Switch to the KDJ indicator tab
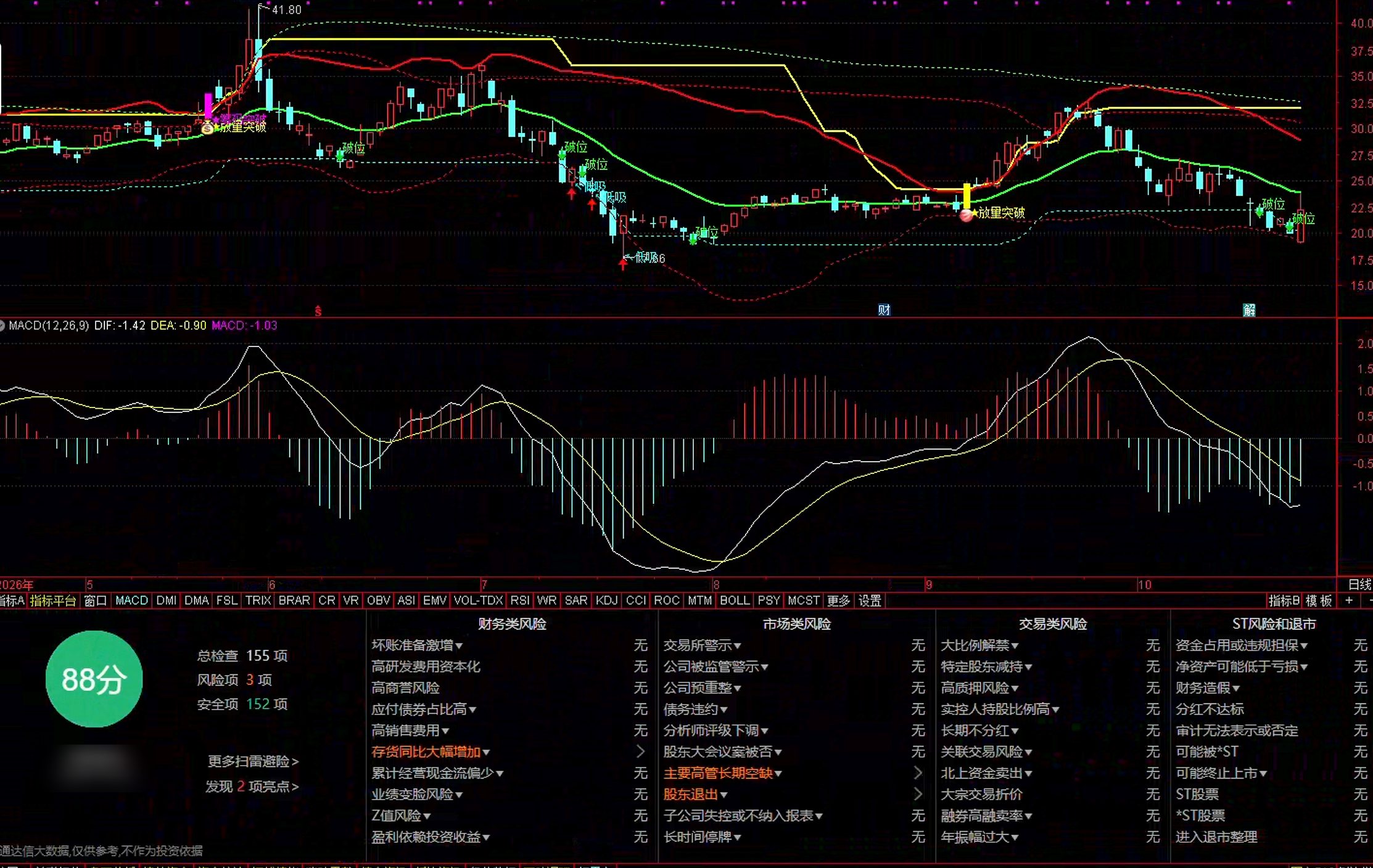The width and height of the screenshot is (1373, 868). 606,600
